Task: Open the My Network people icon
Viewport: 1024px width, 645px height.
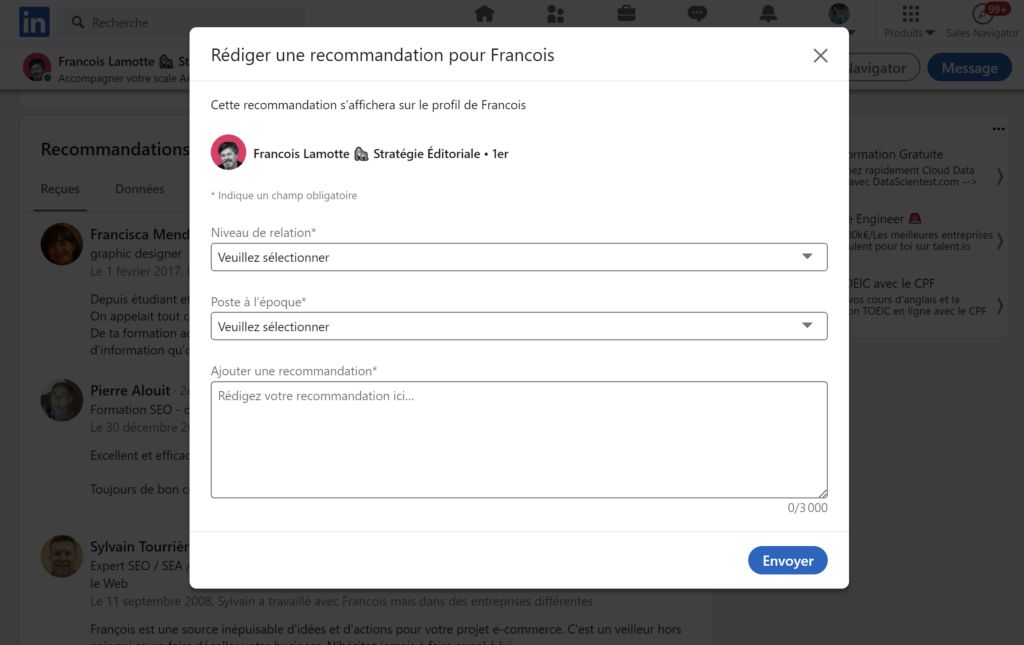Action: coord(556,14)
